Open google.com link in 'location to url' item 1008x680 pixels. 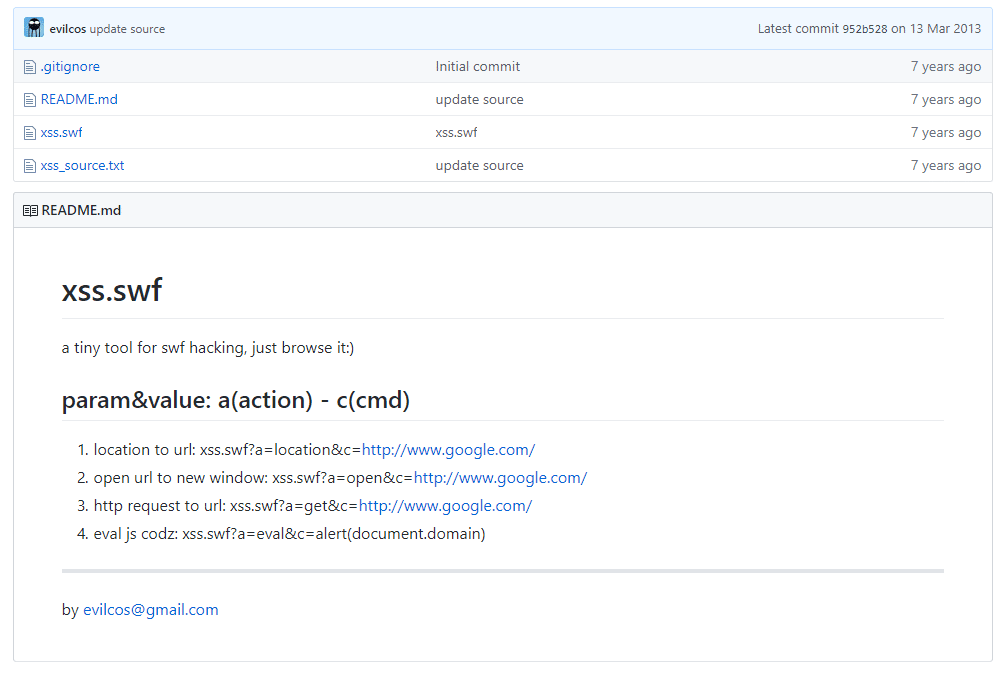pyautogui.click(x=449, y=450)
